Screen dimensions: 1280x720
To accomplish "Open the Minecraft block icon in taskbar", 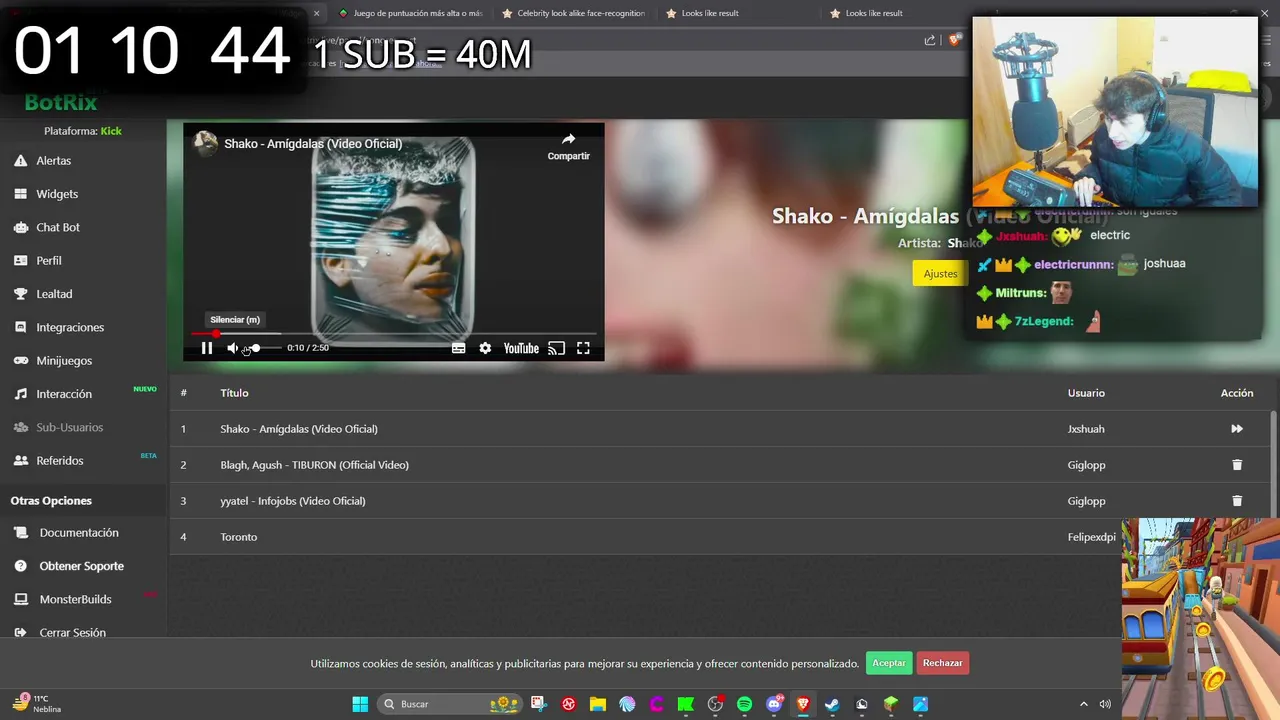I will 890,704.
